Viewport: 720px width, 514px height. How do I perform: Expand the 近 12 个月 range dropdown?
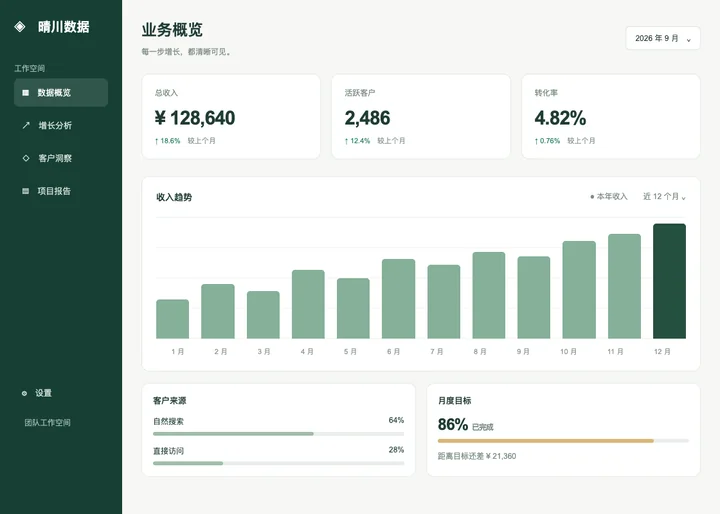point(664,197)
